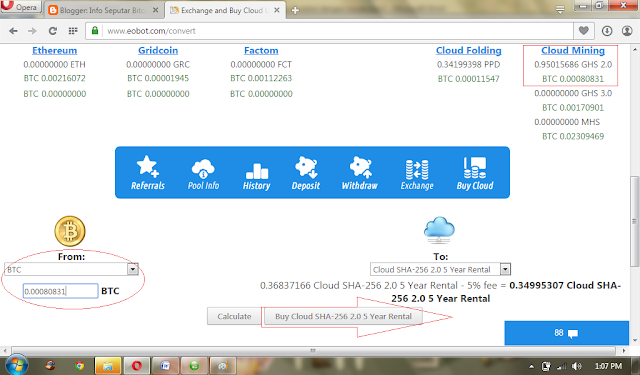Viewport: 640px width, 375px height.
Task: Select the BTC 0.00216072 Ethereum price
Action: (x=55, y=78)
